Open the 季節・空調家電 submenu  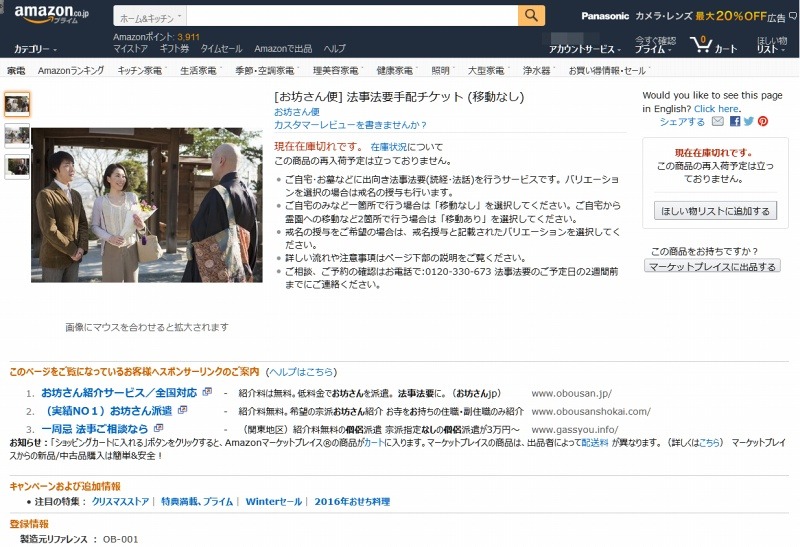point(266,70)
